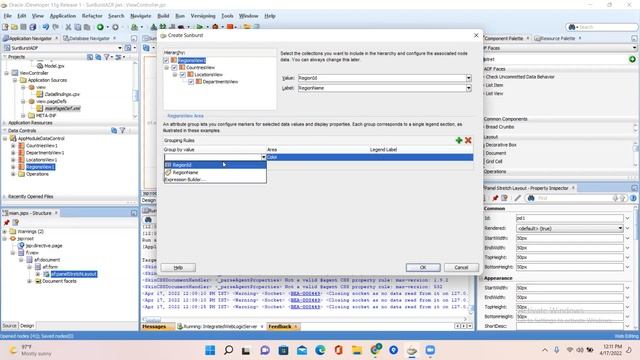Click the toolbar Search field
This screenshot has width=640, height=360.
tap(606, 27)
